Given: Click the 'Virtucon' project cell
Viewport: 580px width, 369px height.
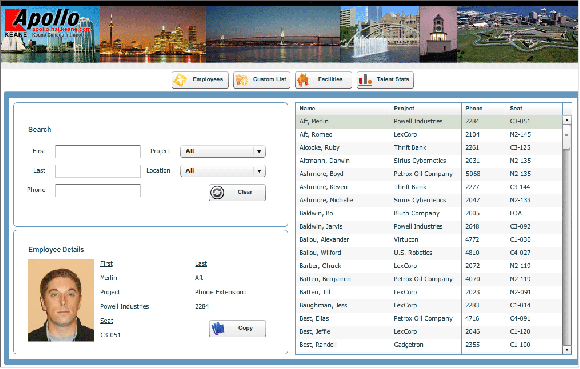Looking at the screenshot, I should (x=406, y=240).
